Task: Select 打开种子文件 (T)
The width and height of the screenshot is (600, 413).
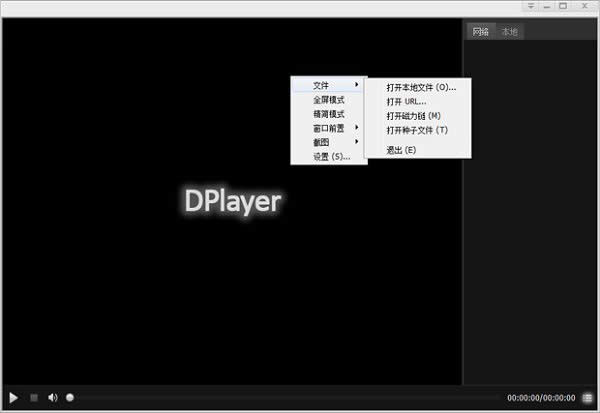Action: (x=418, y=130)
